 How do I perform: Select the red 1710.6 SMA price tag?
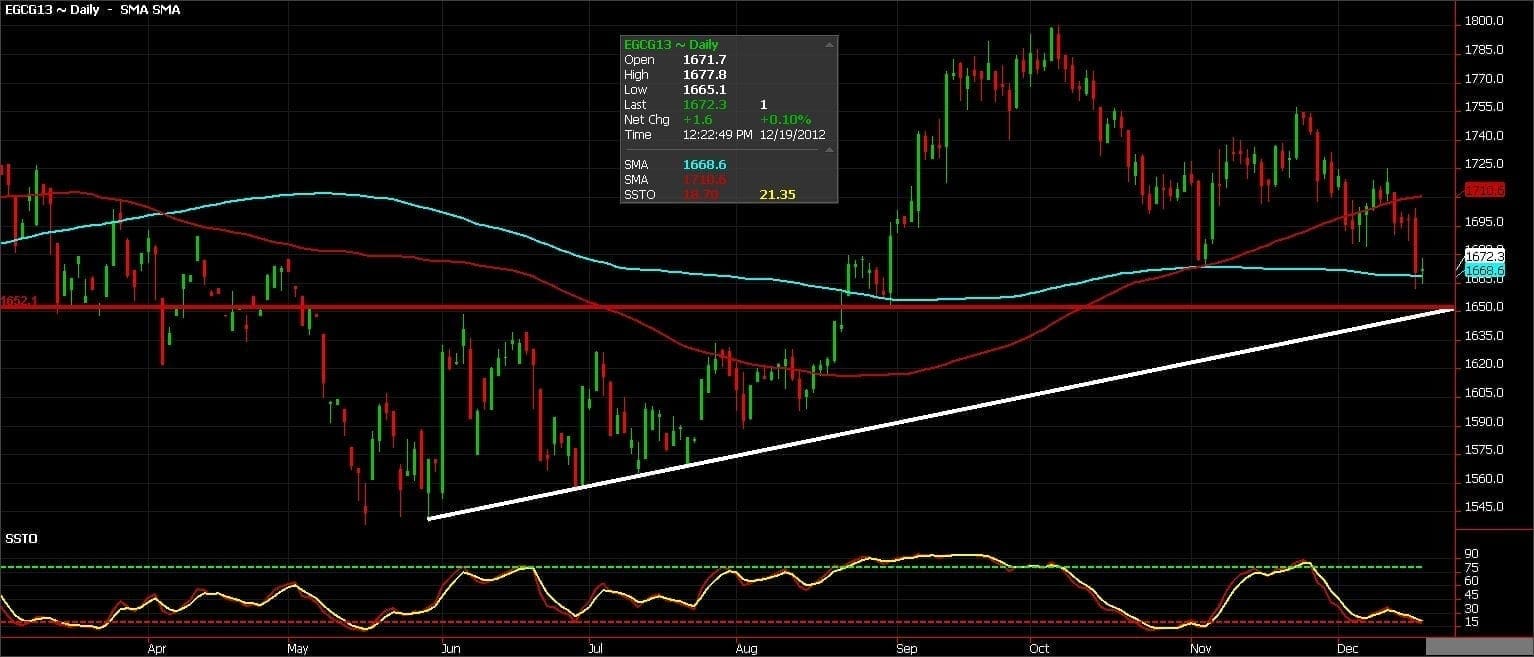1485,190
